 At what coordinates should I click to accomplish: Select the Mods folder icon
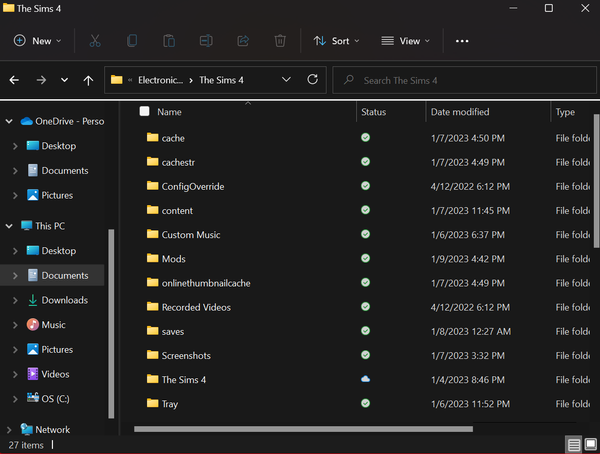(153, 258)
